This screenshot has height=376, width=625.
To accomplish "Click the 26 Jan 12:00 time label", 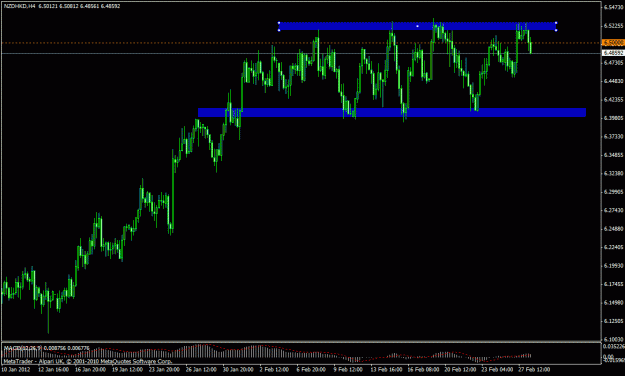I will [x=201, y=370].
